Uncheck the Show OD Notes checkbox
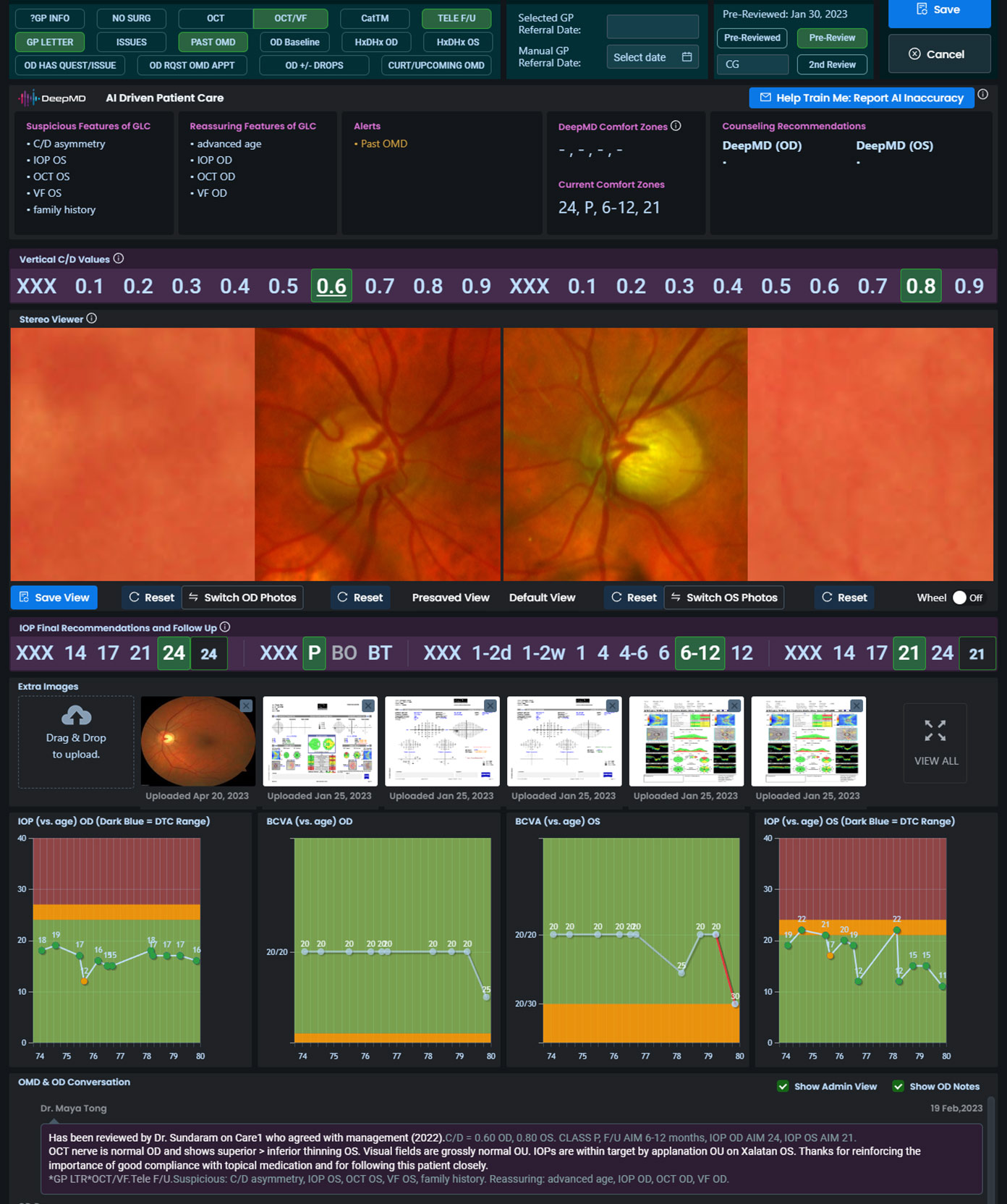 pyautogui.click(x=898, y=1086)
